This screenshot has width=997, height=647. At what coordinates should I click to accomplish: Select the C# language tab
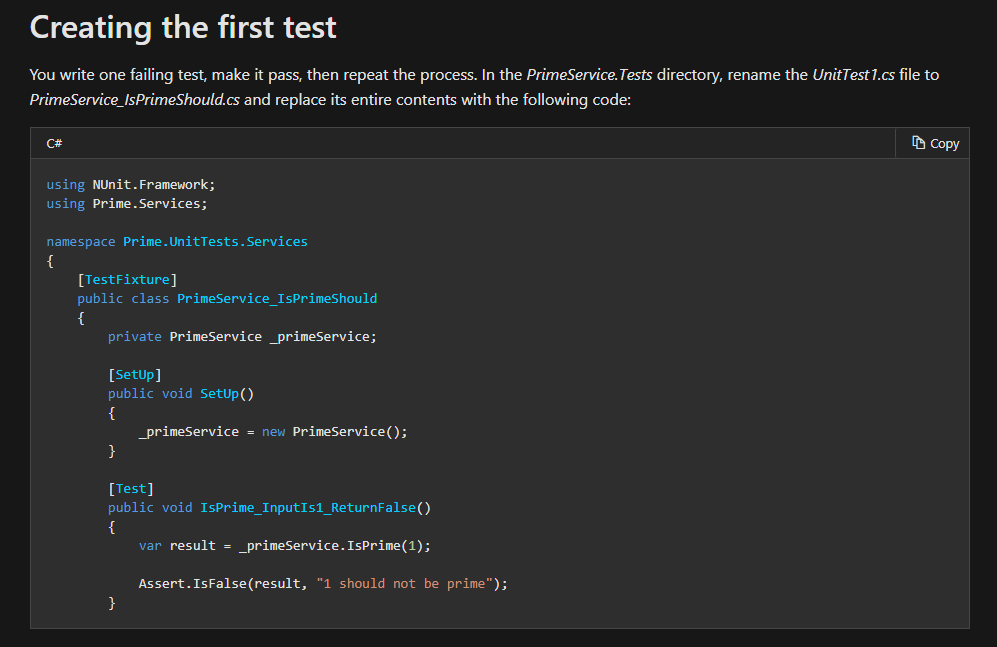click(x=53, y=143)
